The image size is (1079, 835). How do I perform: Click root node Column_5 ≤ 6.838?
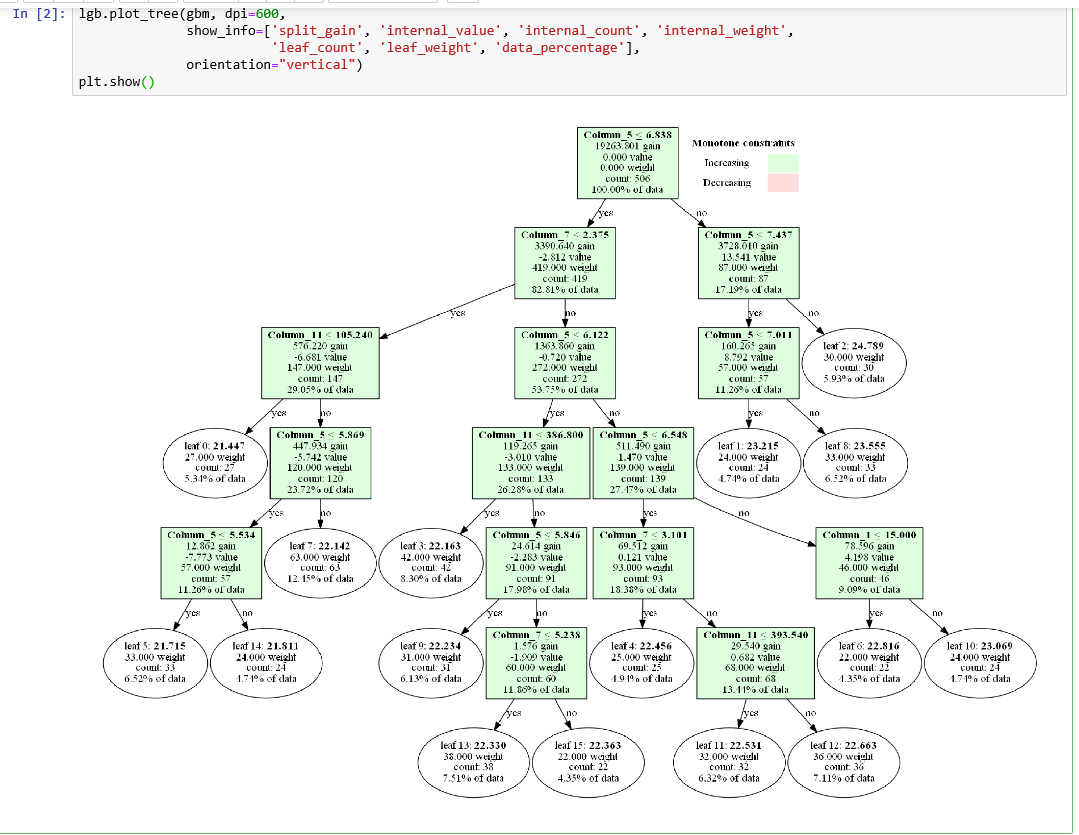click(628, 162)
